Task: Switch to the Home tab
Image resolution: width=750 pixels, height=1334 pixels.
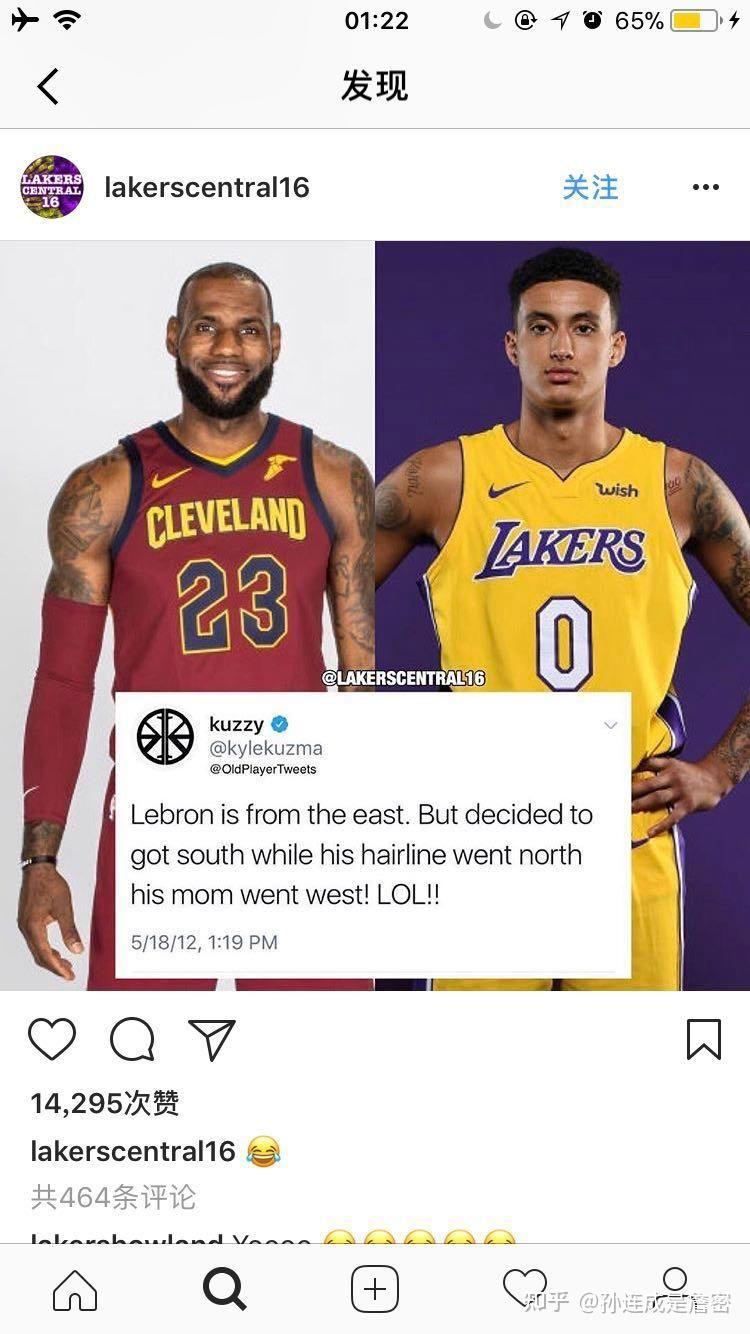Action: [75, 1290]
